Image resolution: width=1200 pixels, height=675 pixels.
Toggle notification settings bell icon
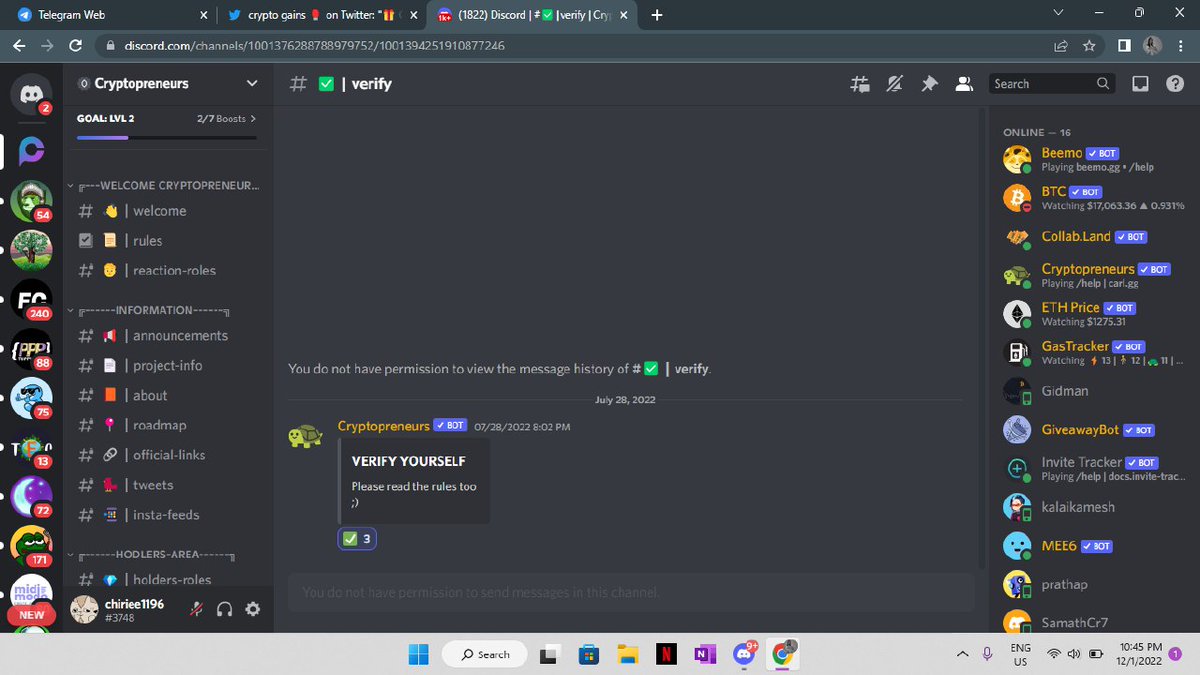tap(895, 84)
